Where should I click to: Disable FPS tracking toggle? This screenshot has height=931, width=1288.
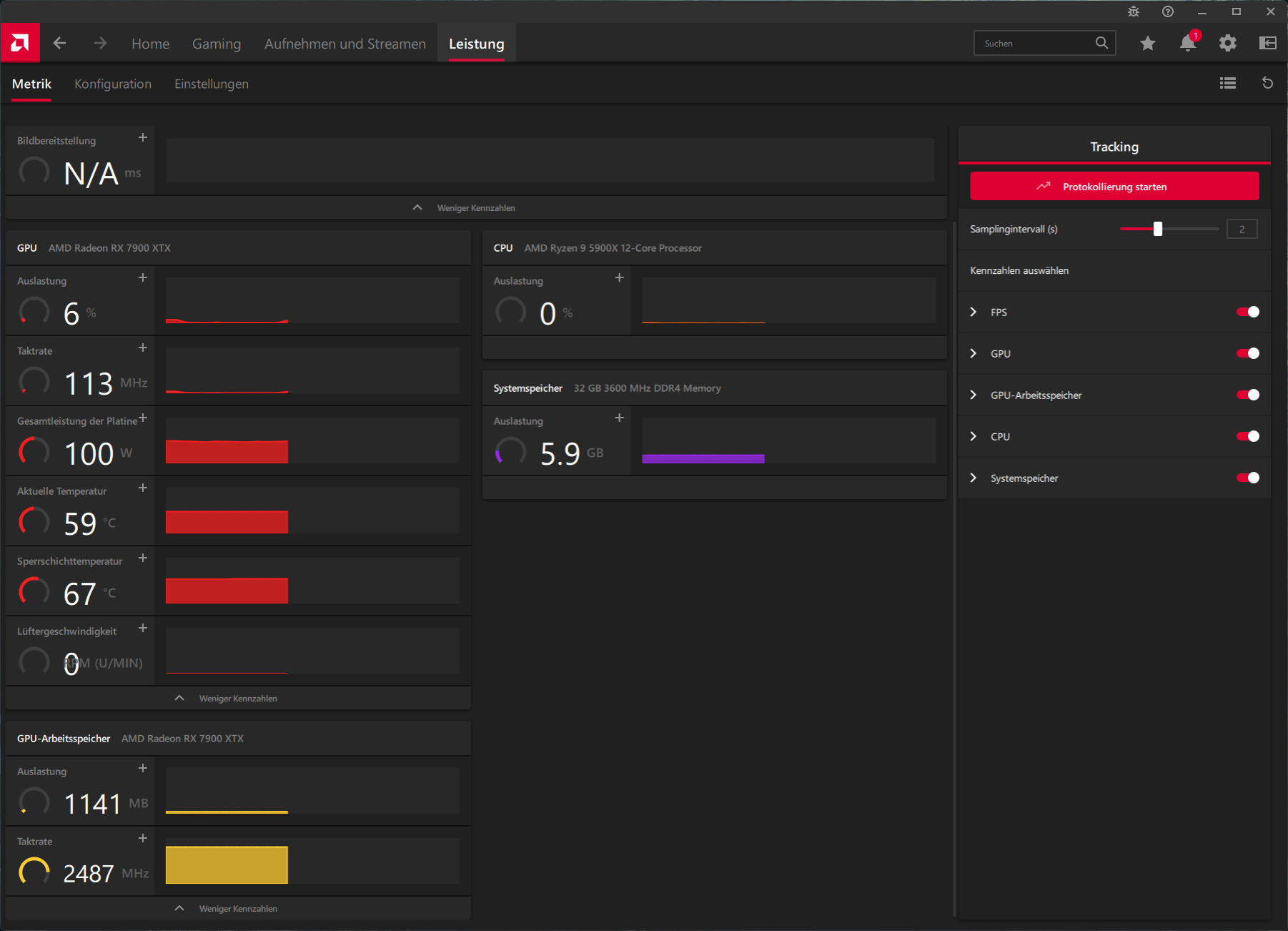coord(1248,312)
